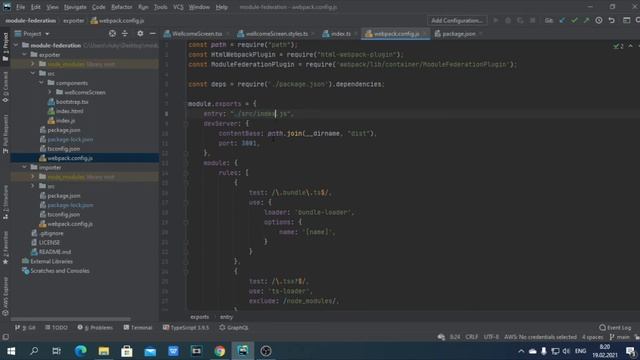Viewport: 640px width, 360px height.
Task: Open Google Chrome from taskbar
Action: 220,351
